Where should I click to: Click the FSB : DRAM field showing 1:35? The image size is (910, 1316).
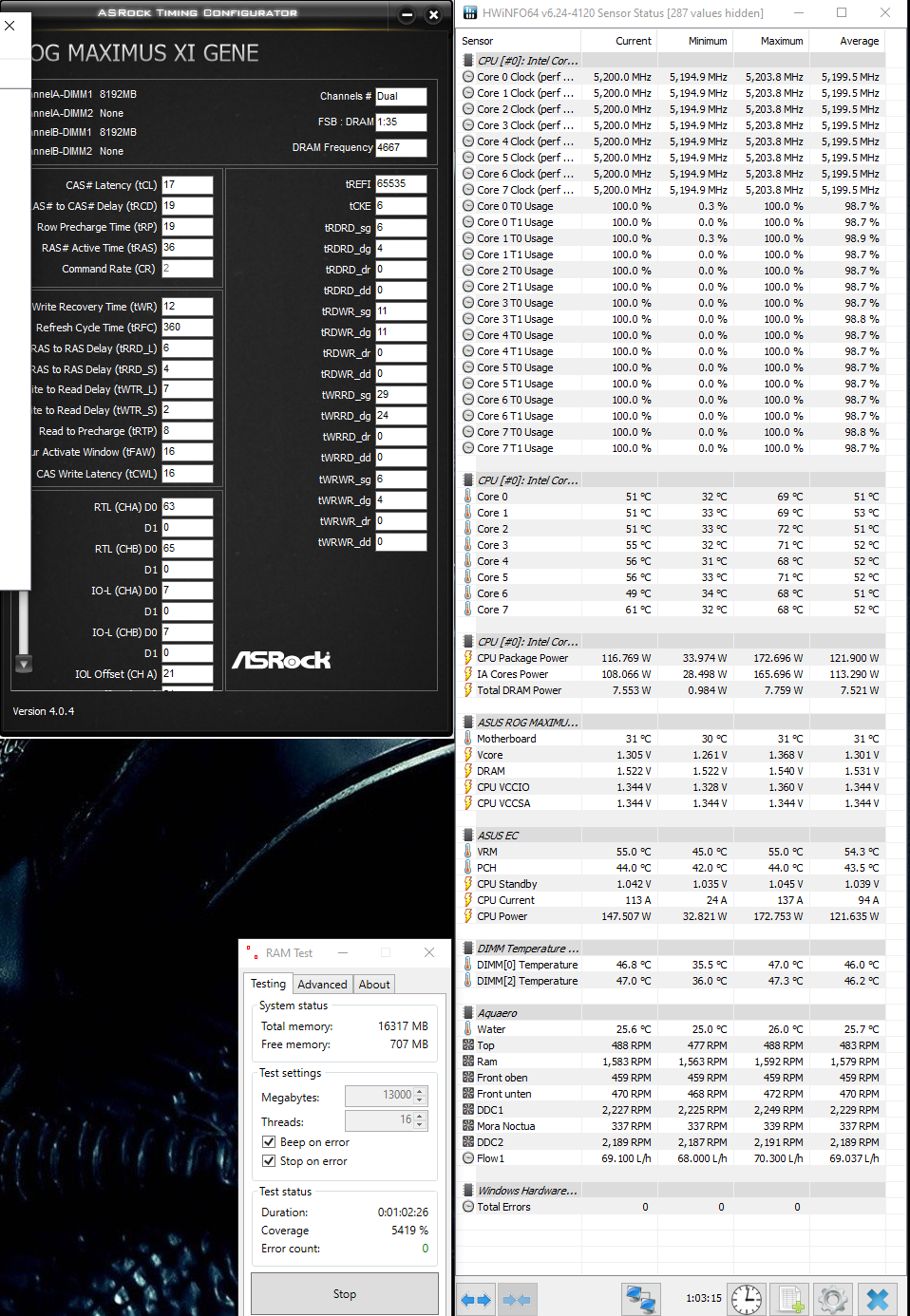pos(401,122)
